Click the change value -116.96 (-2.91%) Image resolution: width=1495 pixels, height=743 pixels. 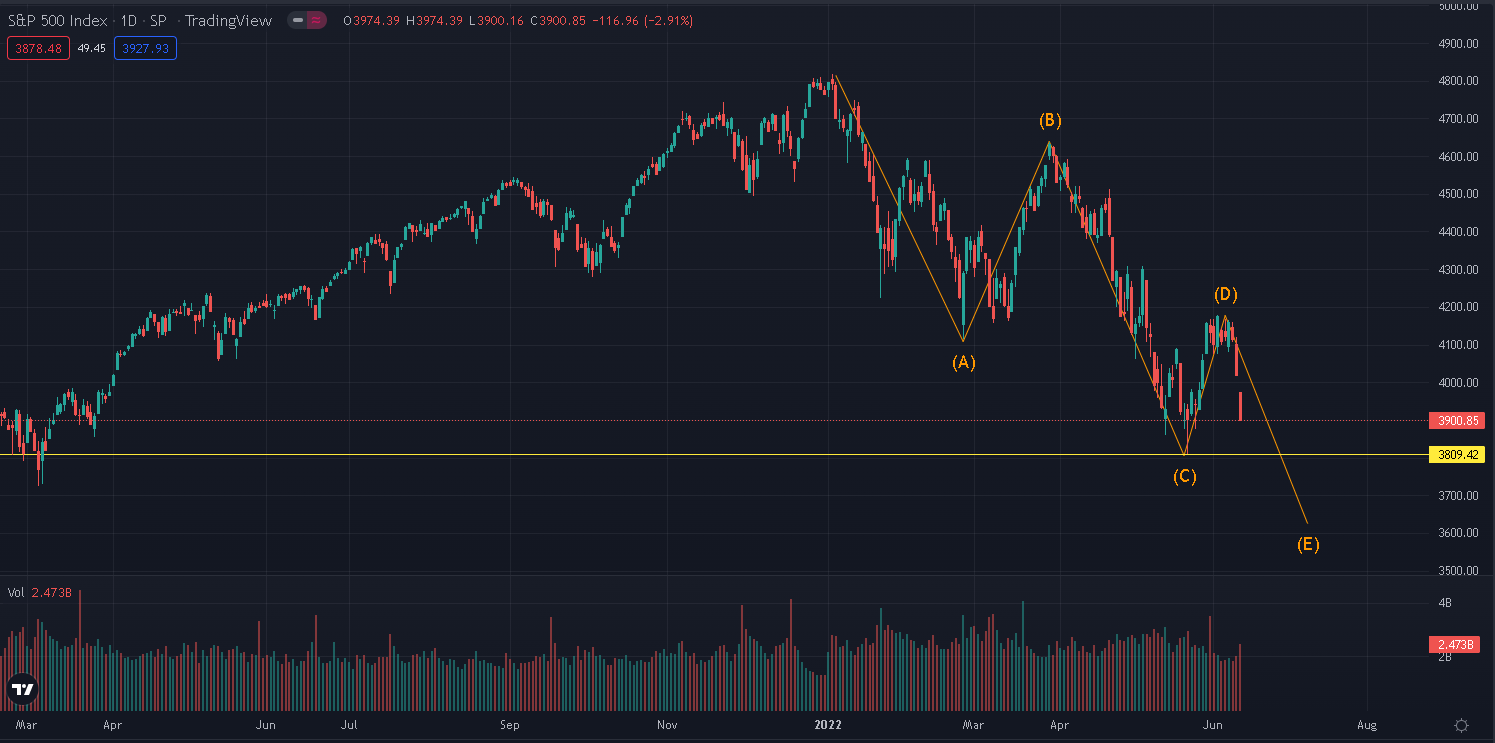(642, 20)
